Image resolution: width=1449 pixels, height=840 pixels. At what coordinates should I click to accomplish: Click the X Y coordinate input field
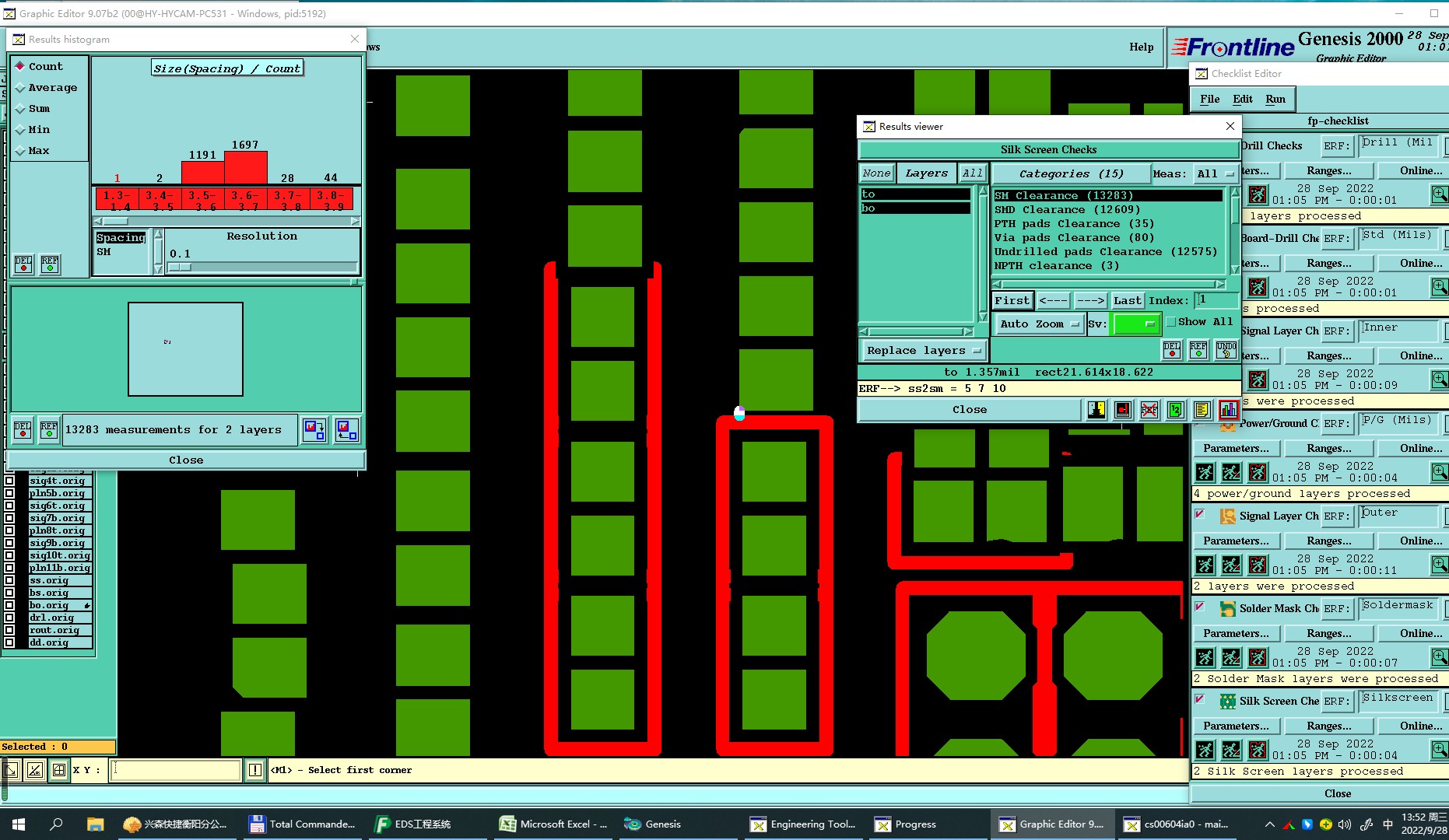[x=175, y=771]
